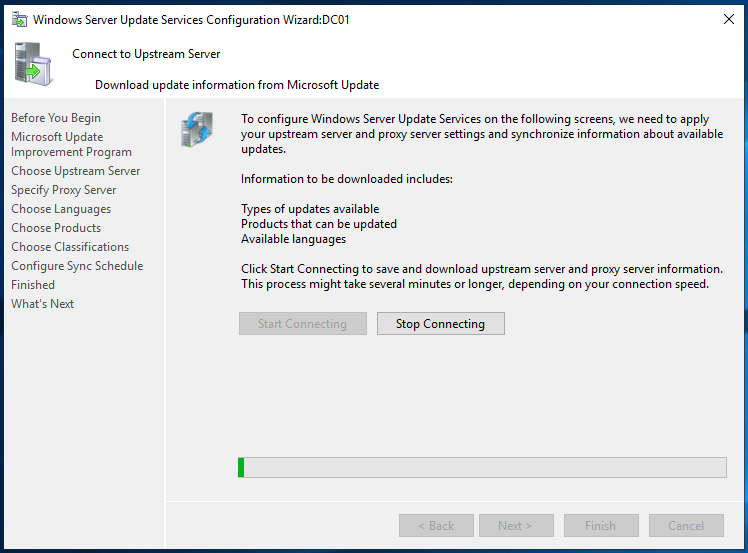Viewport: 748px width, 553px height.
Task: Click the WSUS wizard title bar icon
Action: point(20,20)
